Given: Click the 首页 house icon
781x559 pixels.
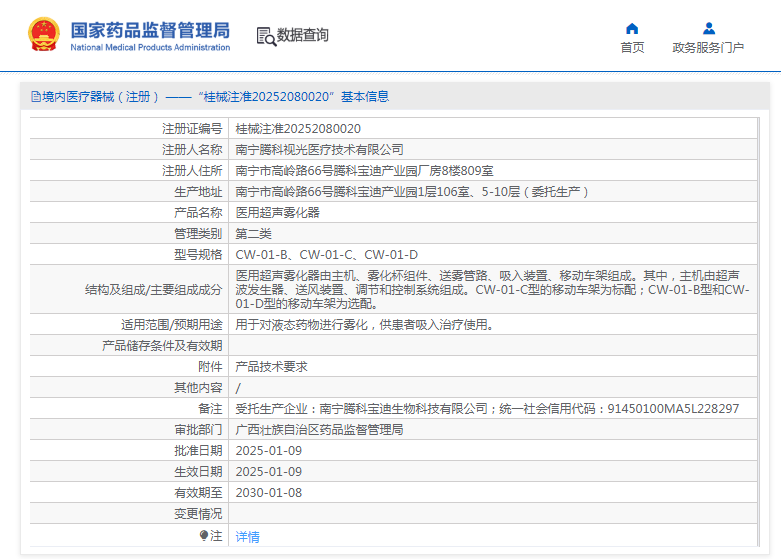Looking at the screenshot, I should click(632, 28).
